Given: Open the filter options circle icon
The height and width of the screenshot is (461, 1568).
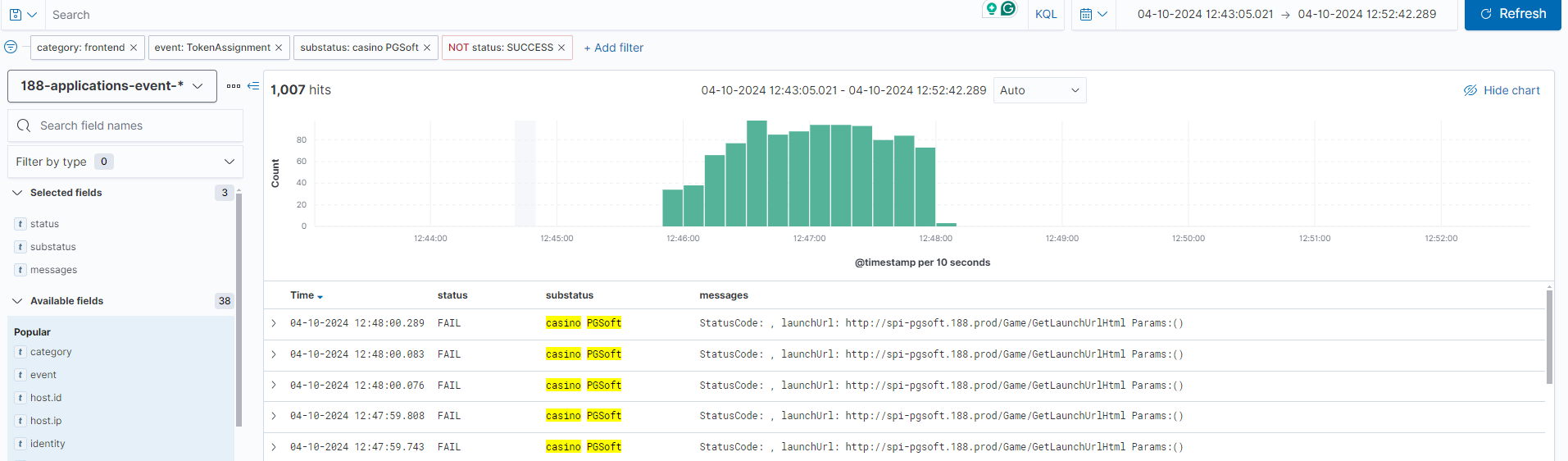Looking at the screenshot, I should (x=11, y=48).
